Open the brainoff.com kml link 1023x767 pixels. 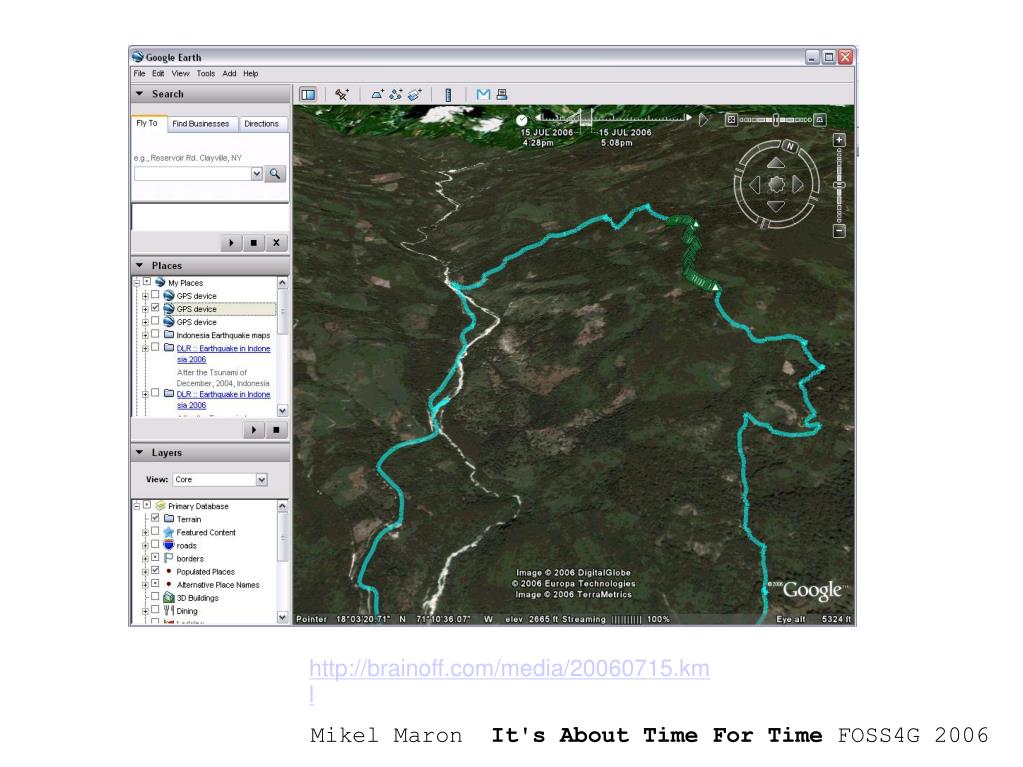point(509,680)
